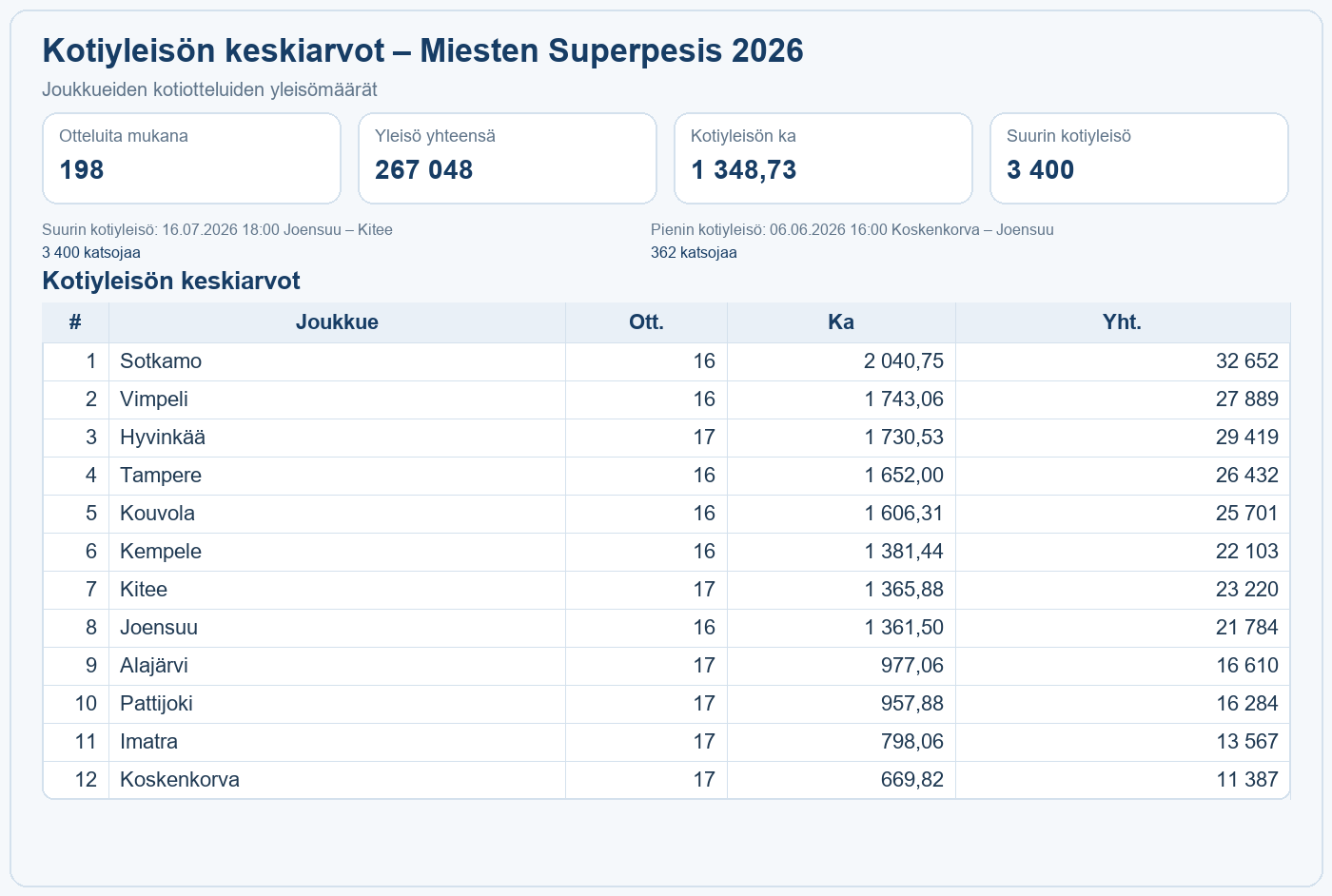Viewport: 1332px width, 896px height.
Task: Sort by the Yht. column header
Action: (x=1123, y=322)
